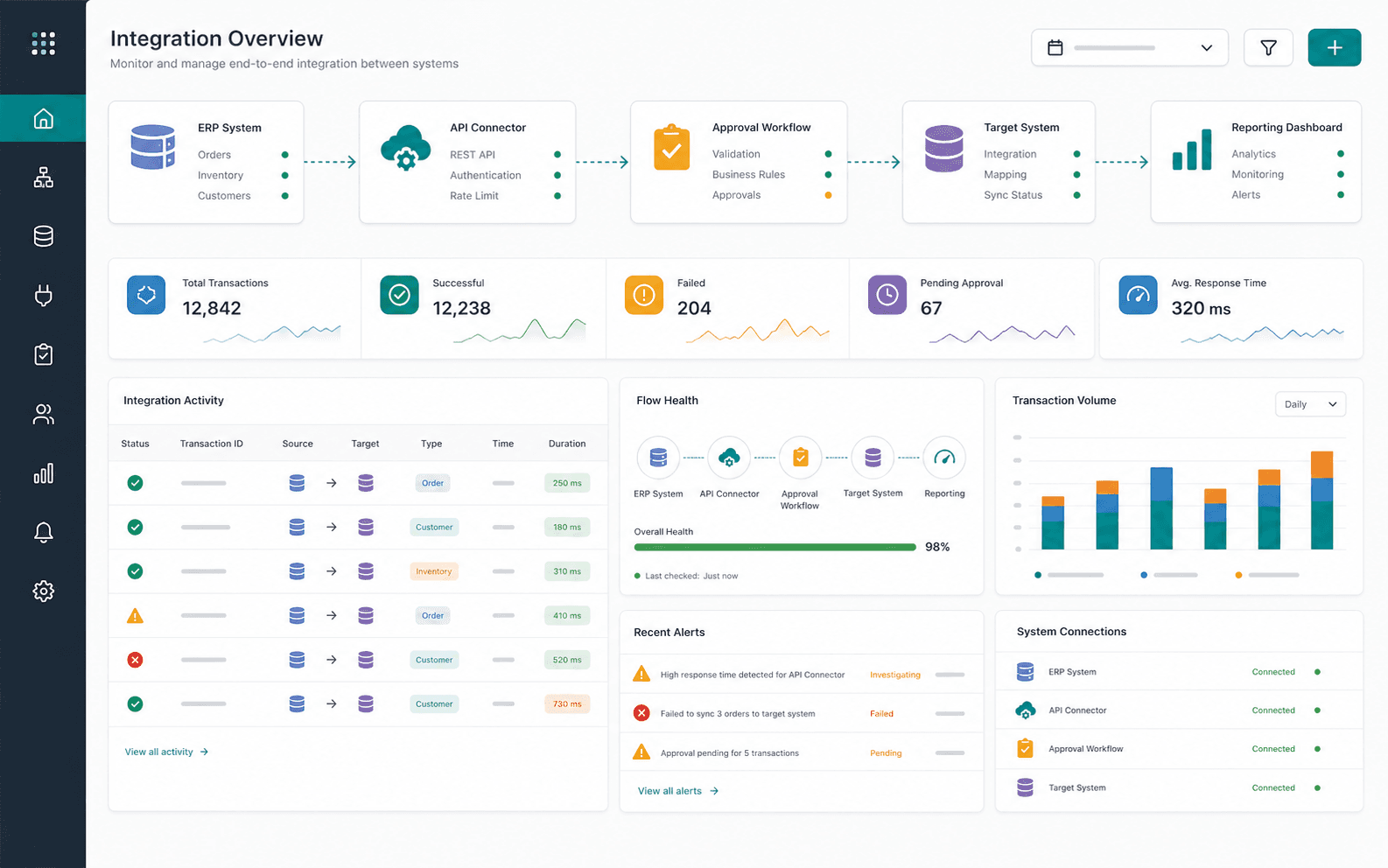Open the hierarchy diagram sidebar icon
The height and width of the screenshot is (868, 1388).
(x=43, y=178)
